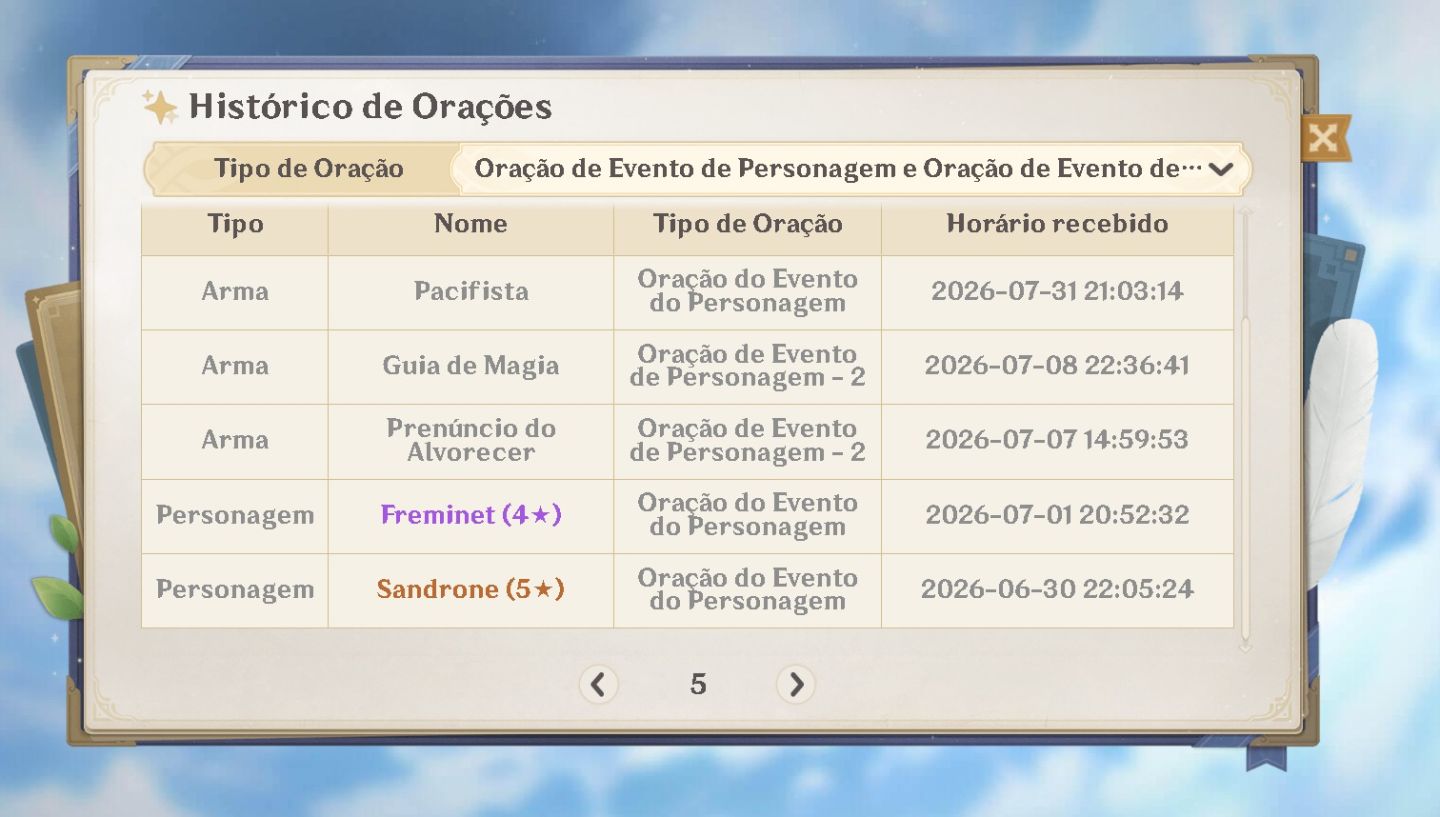Image resolution: width=1440 pixels, height=817 pixels.
Task: Select Prenúncio do Alvorecer entry
Action: 471,440
